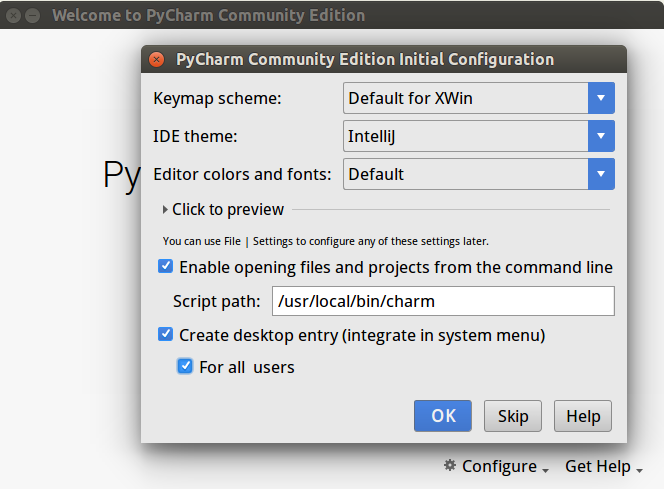The image size is (664, 489).
Task: Click the Editor colors and fonts label
Action: 242,174
